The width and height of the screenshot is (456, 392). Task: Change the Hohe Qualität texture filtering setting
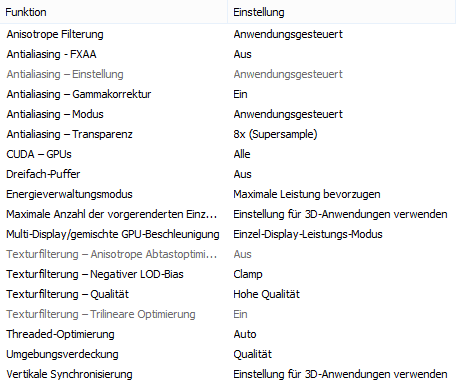tap(266, 294)
